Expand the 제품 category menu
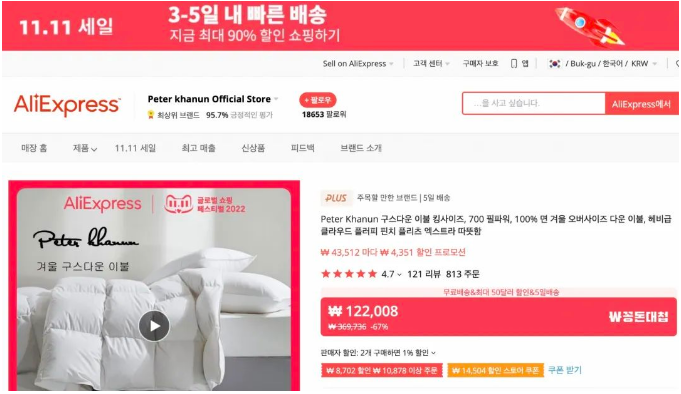 click(x=85, y=148)
